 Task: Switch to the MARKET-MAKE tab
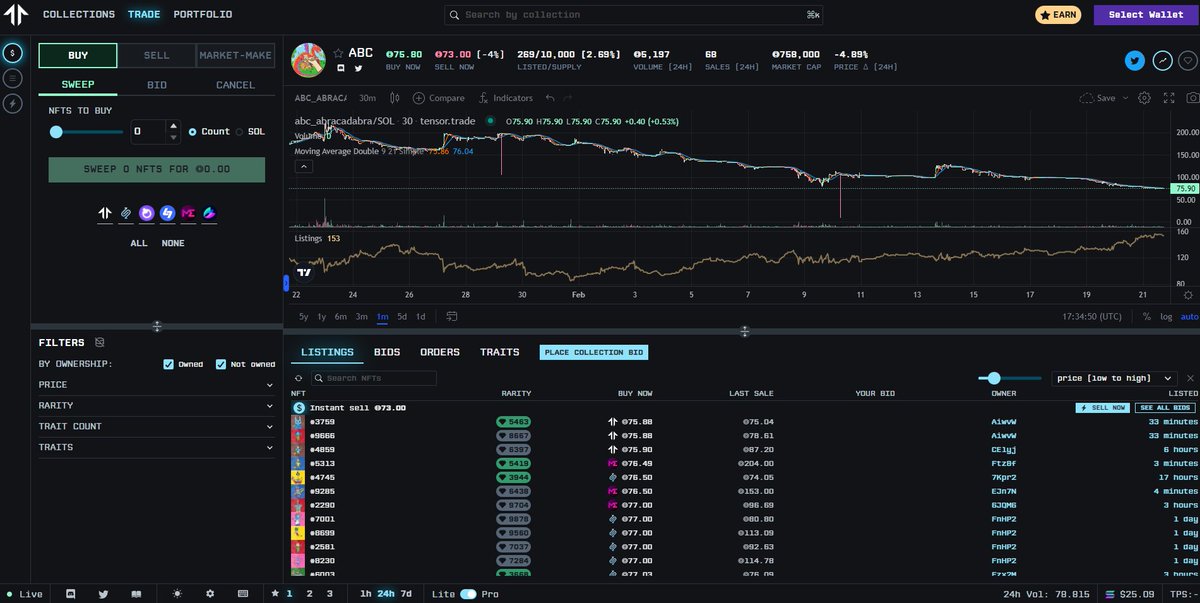[x=236, y=55]
